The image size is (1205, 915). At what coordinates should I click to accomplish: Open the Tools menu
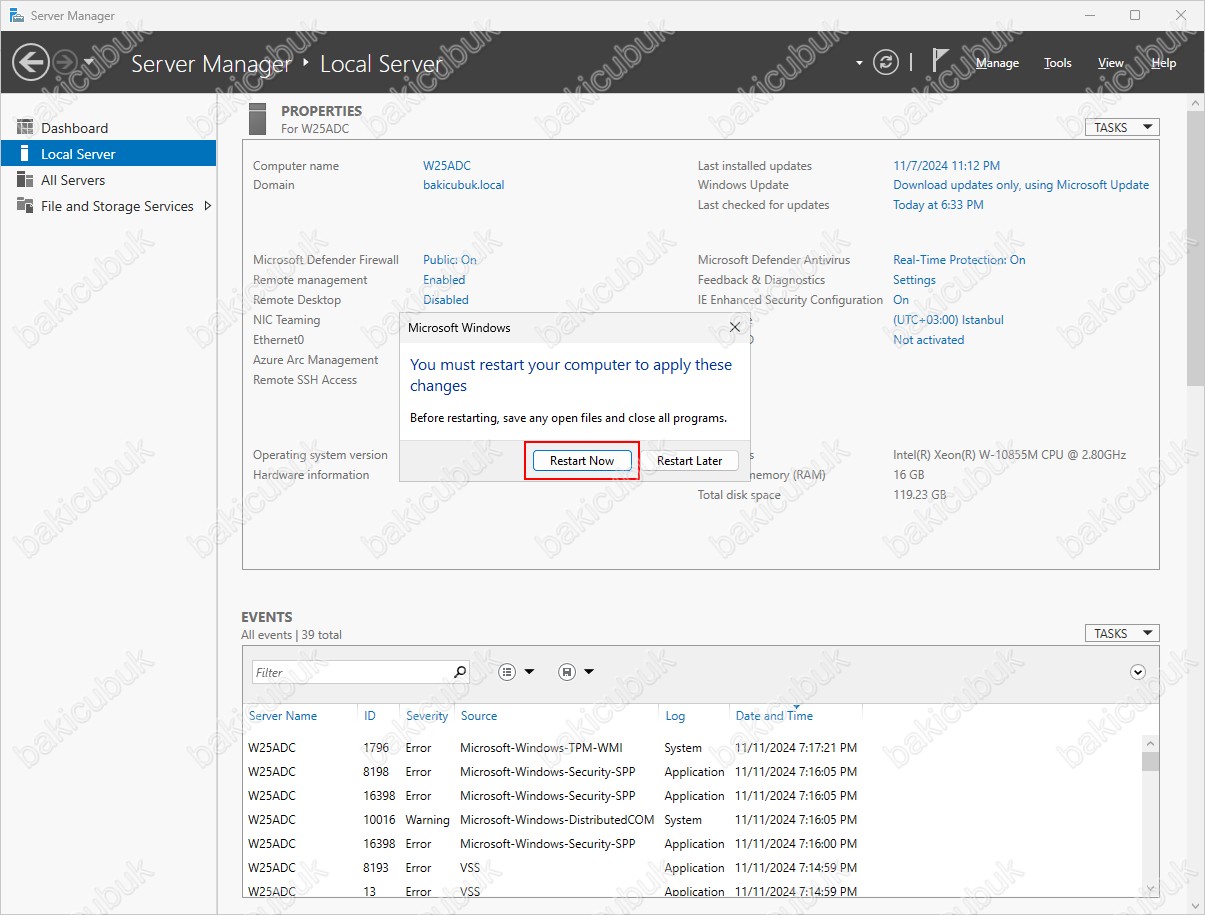point(1057,62)
